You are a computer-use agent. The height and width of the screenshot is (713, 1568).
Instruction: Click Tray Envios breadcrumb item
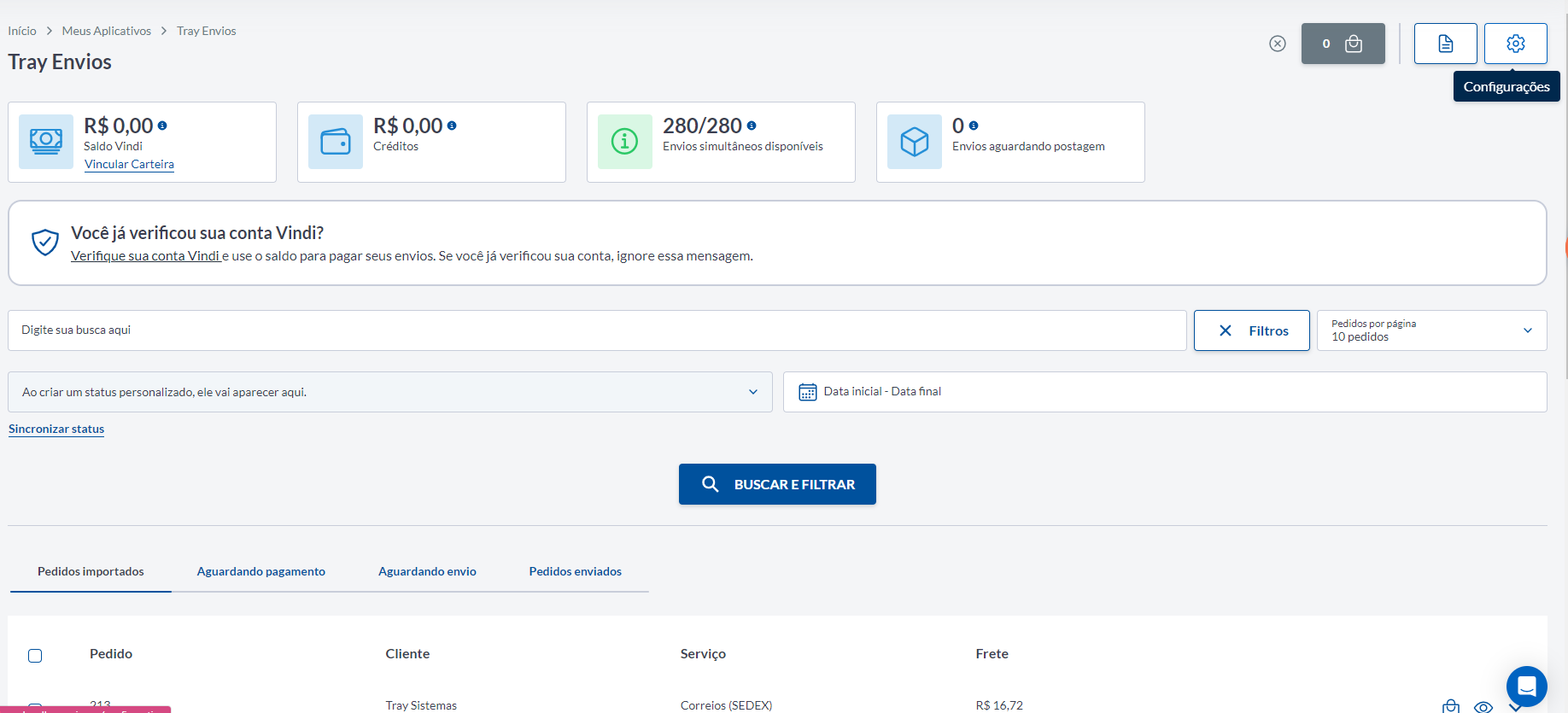click(x=207, y=31)
